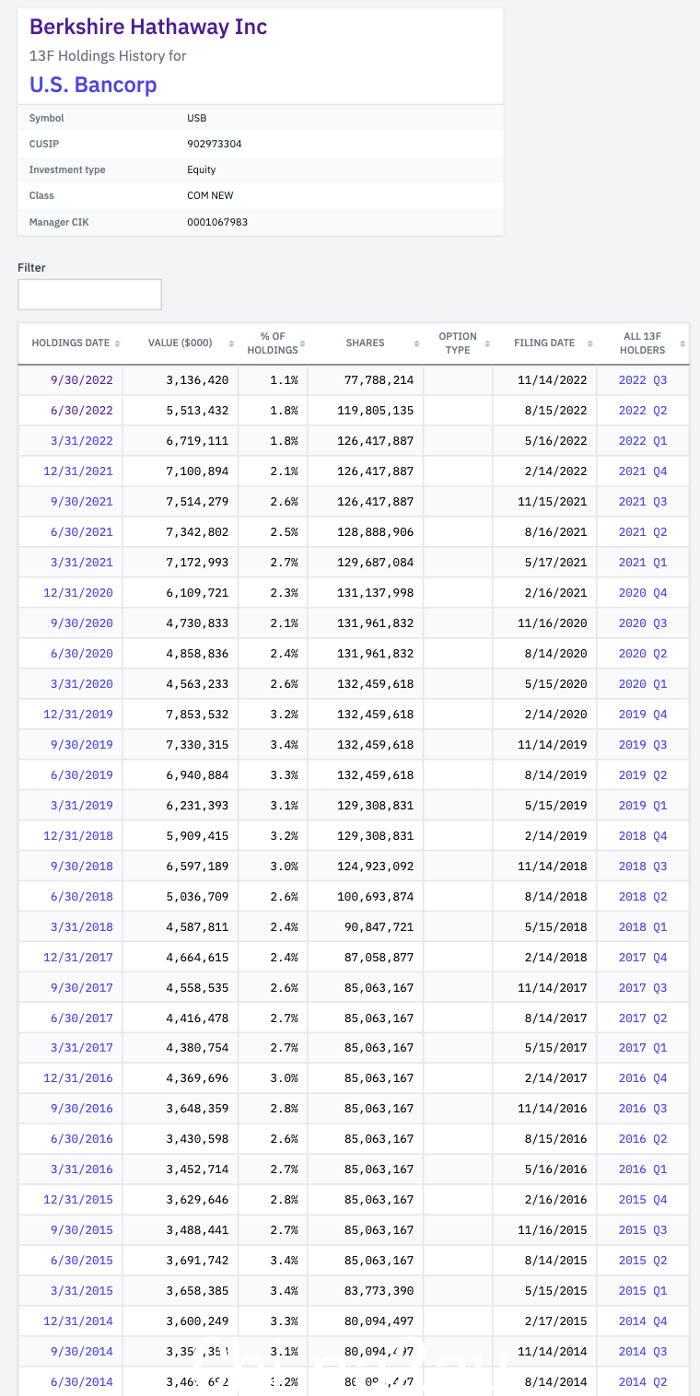View 2022 Q2 all 13F holders

tap(642, 410)
